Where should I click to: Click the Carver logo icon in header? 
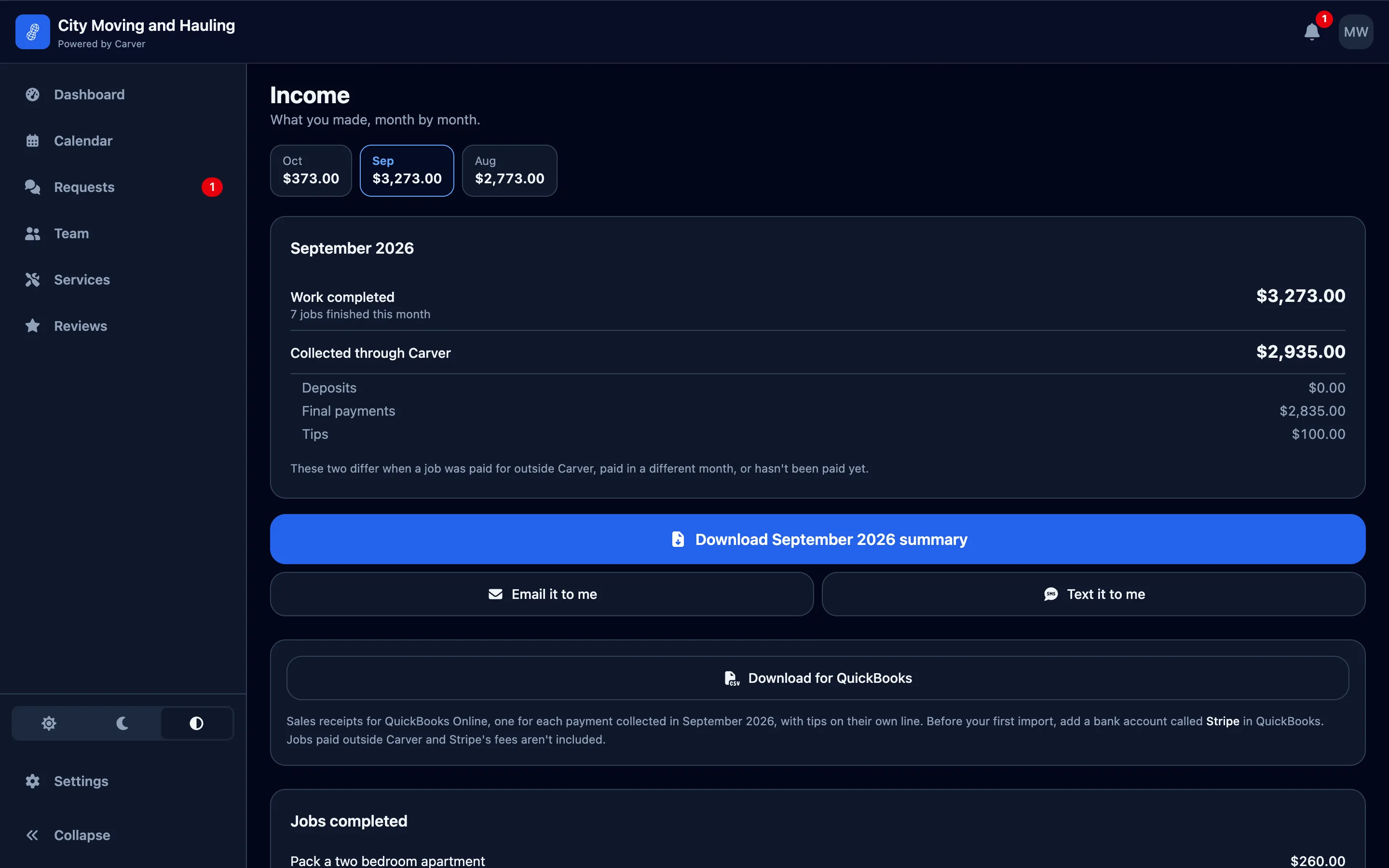(x=33, y=31)
